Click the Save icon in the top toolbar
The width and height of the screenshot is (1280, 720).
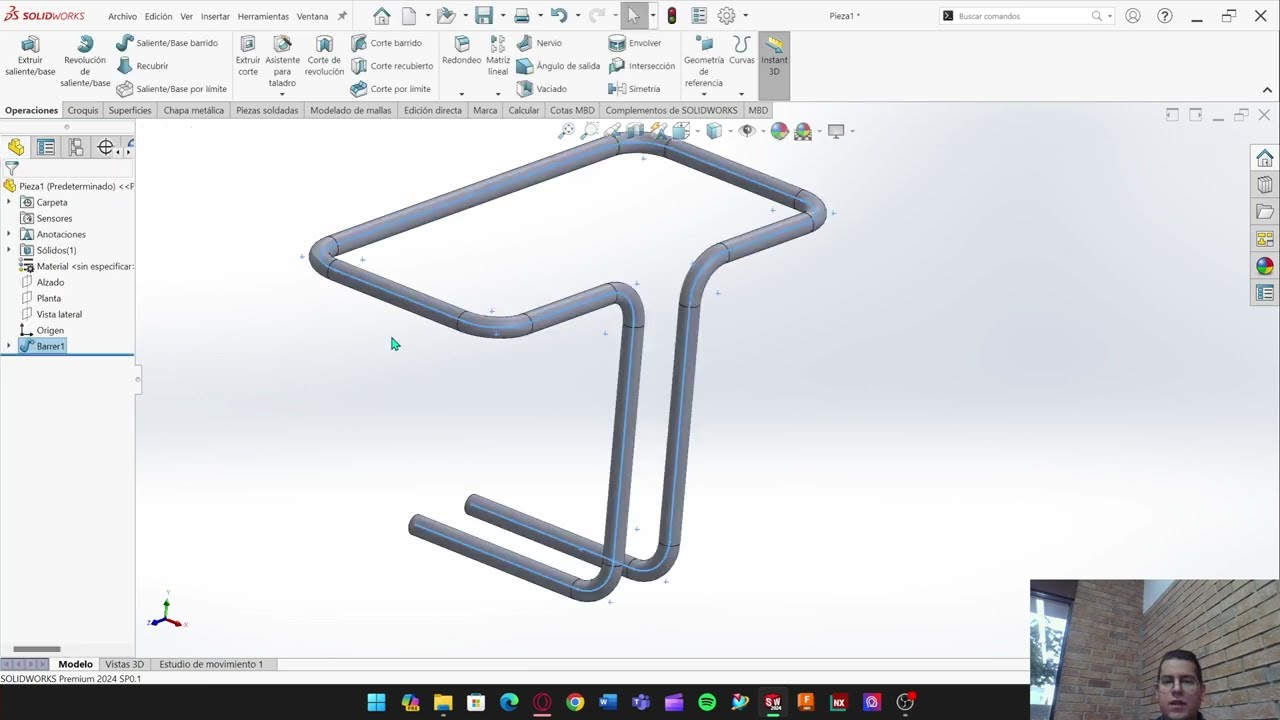click(484, 16)
